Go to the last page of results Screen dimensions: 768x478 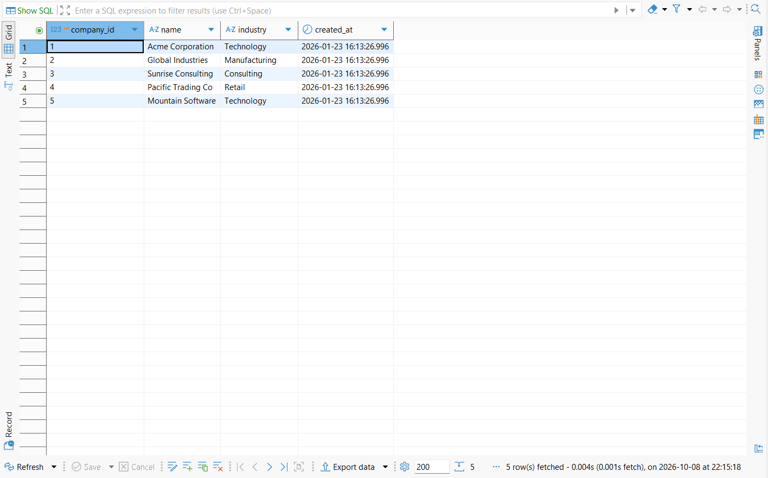click(x=284, y=467)
